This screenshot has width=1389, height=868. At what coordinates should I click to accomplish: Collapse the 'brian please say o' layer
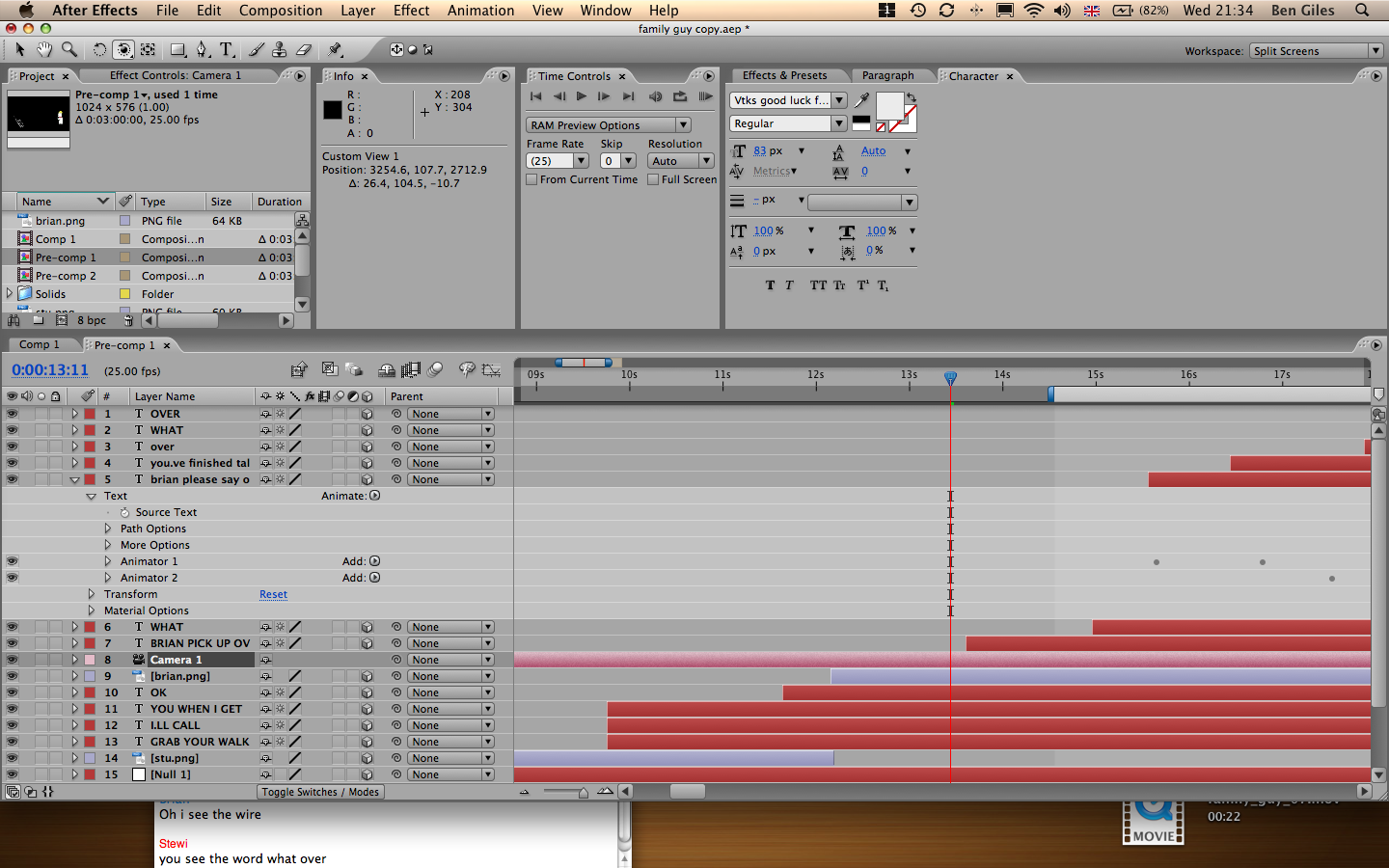pos(74,479)
